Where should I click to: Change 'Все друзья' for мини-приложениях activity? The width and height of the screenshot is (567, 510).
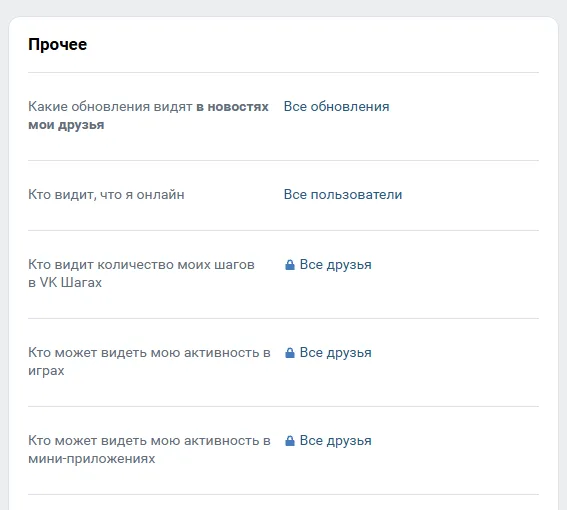click(336, 441)
